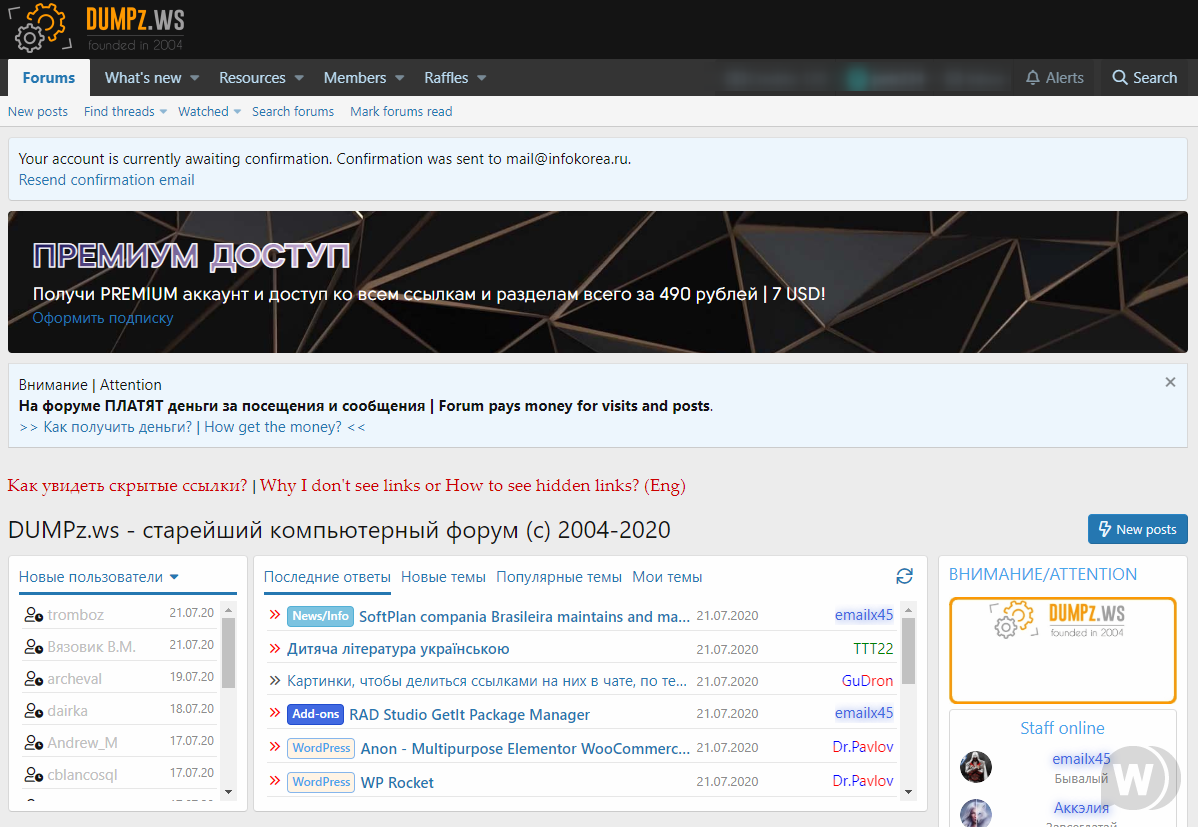Open the Alerts bell icon

1033,78
